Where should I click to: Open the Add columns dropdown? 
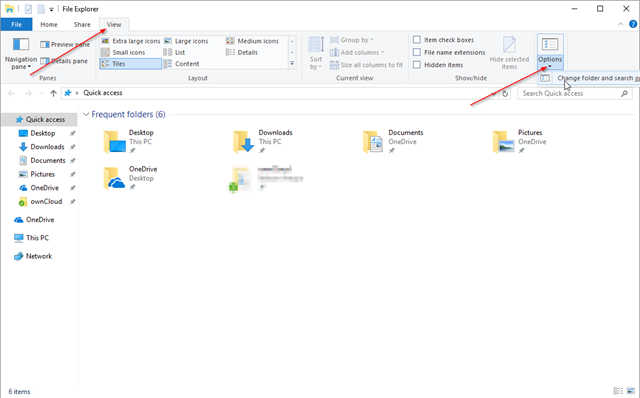coord(357,52)
